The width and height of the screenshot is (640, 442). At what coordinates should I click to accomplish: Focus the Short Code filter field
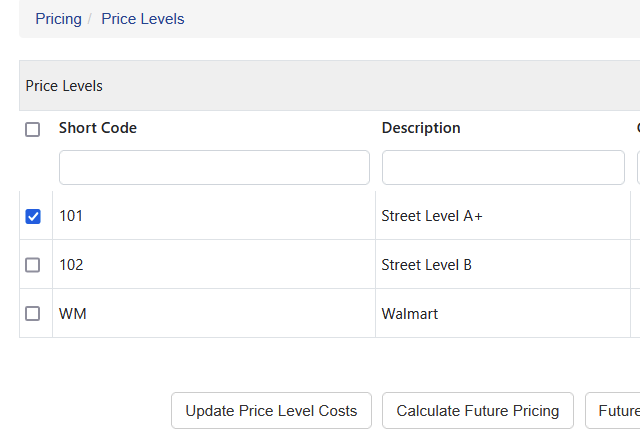pos(214,167)
